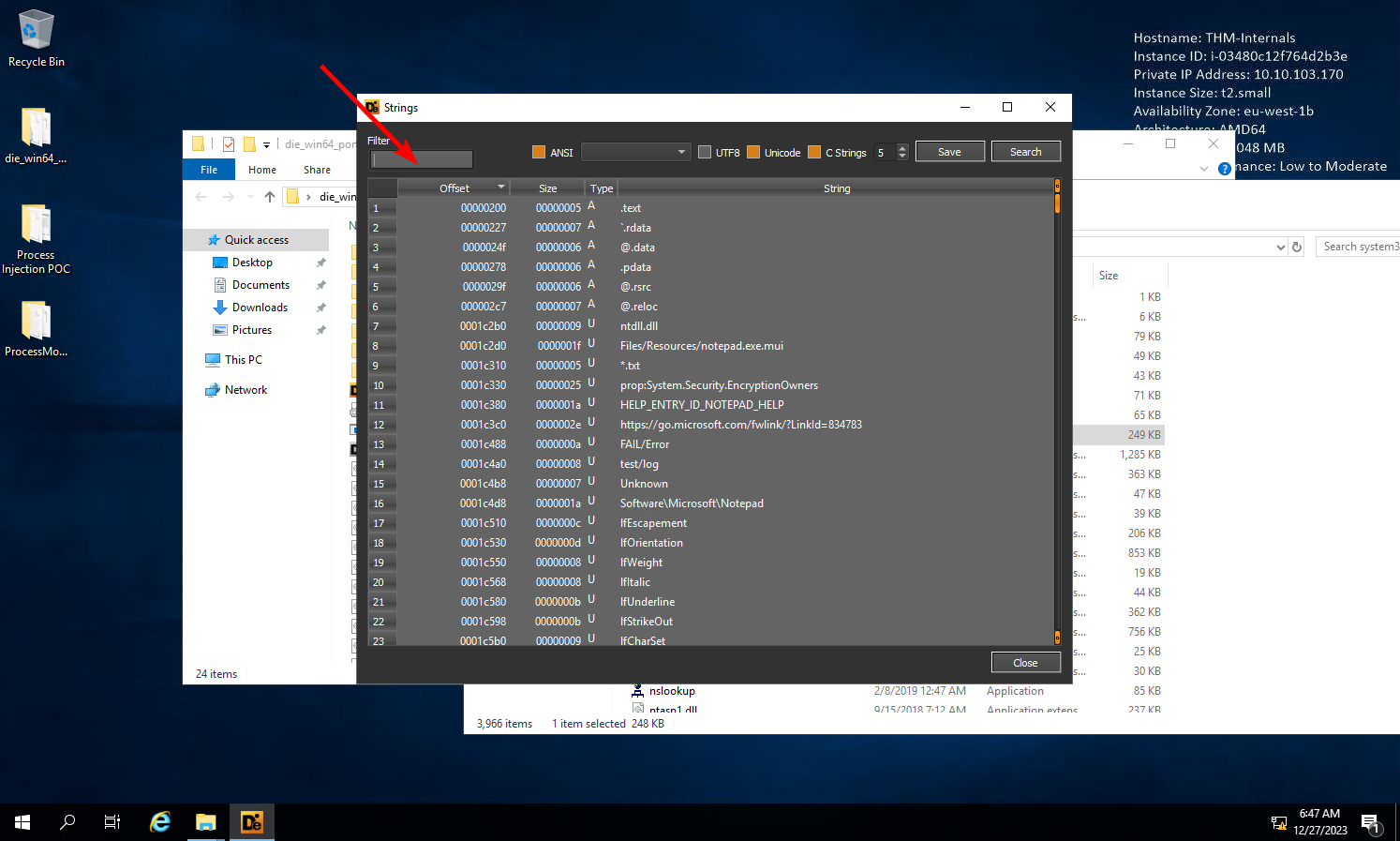Viewport: 1400px width, 841px height.
Task: Click the pin icon next to Downloads
Action: [x=321, y=308]
